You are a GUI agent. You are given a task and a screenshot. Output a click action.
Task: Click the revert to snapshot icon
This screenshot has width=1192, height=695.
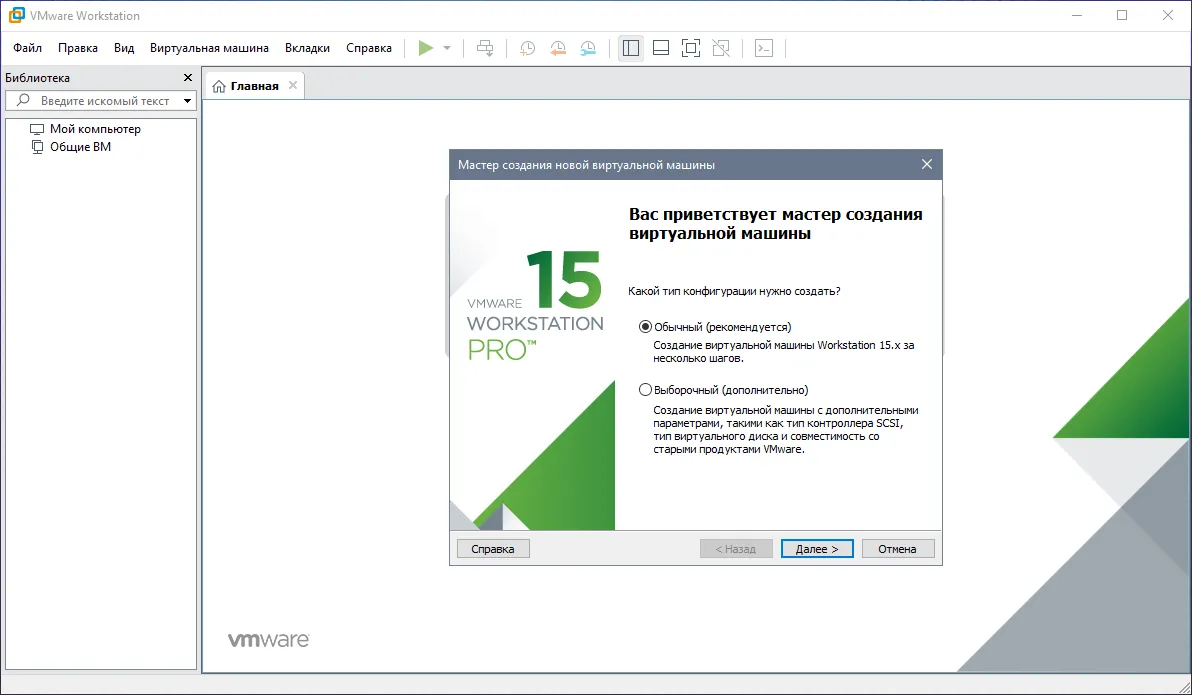557,48
